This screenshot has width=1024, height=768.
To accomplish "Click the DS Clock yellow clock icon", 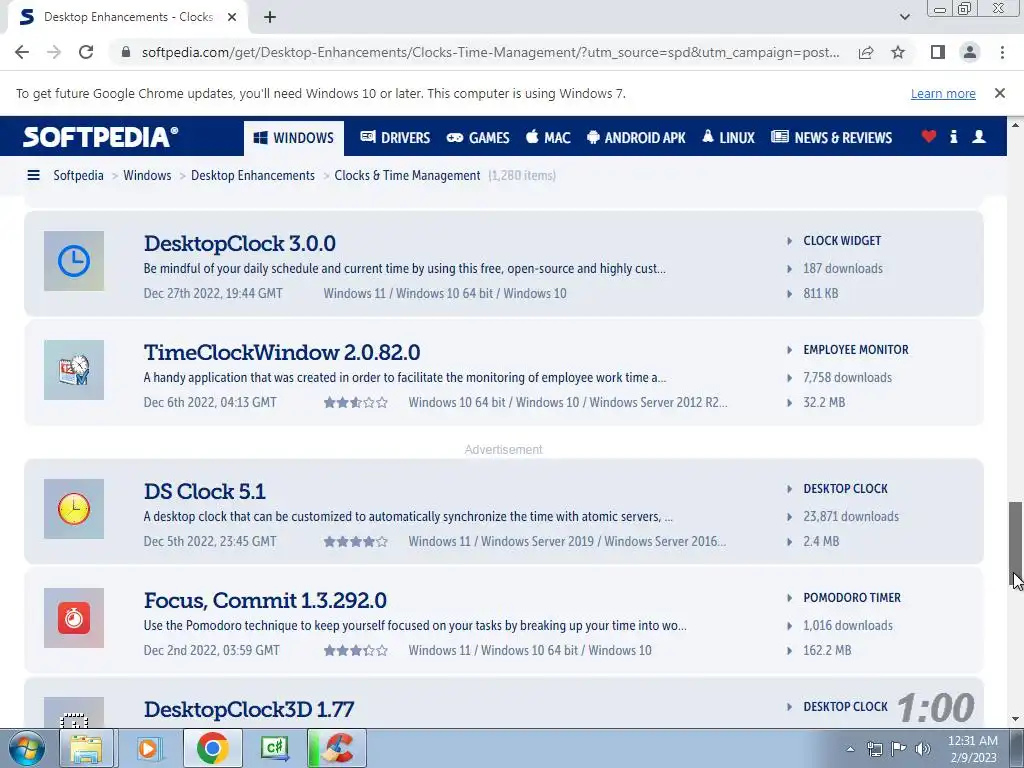I will click(x=74, y=509).
